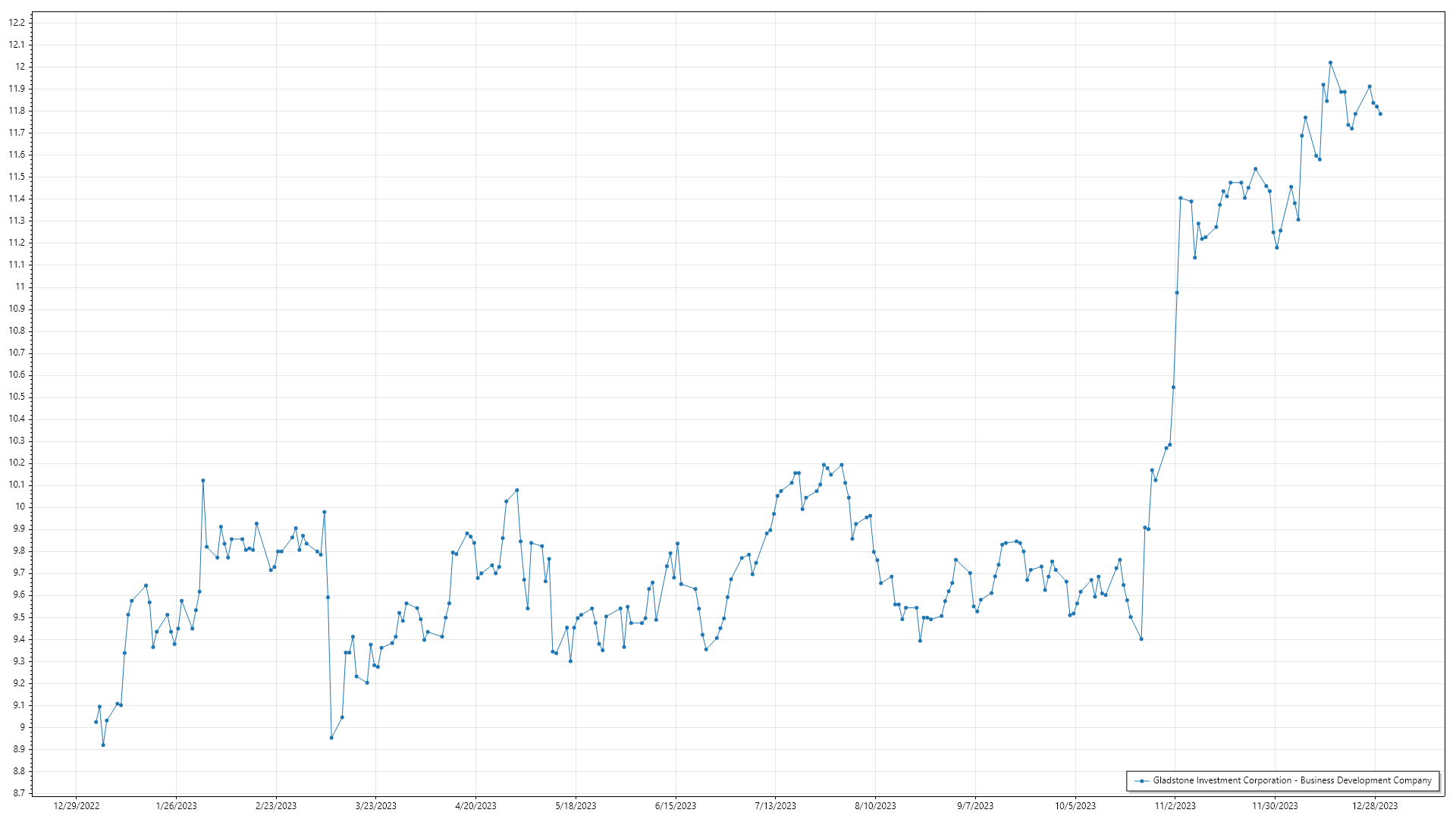Viewport: 1456px width, 819px height.
Task: Select the 7/13/2023 x-axis date label
Action: tap(775, 806)
